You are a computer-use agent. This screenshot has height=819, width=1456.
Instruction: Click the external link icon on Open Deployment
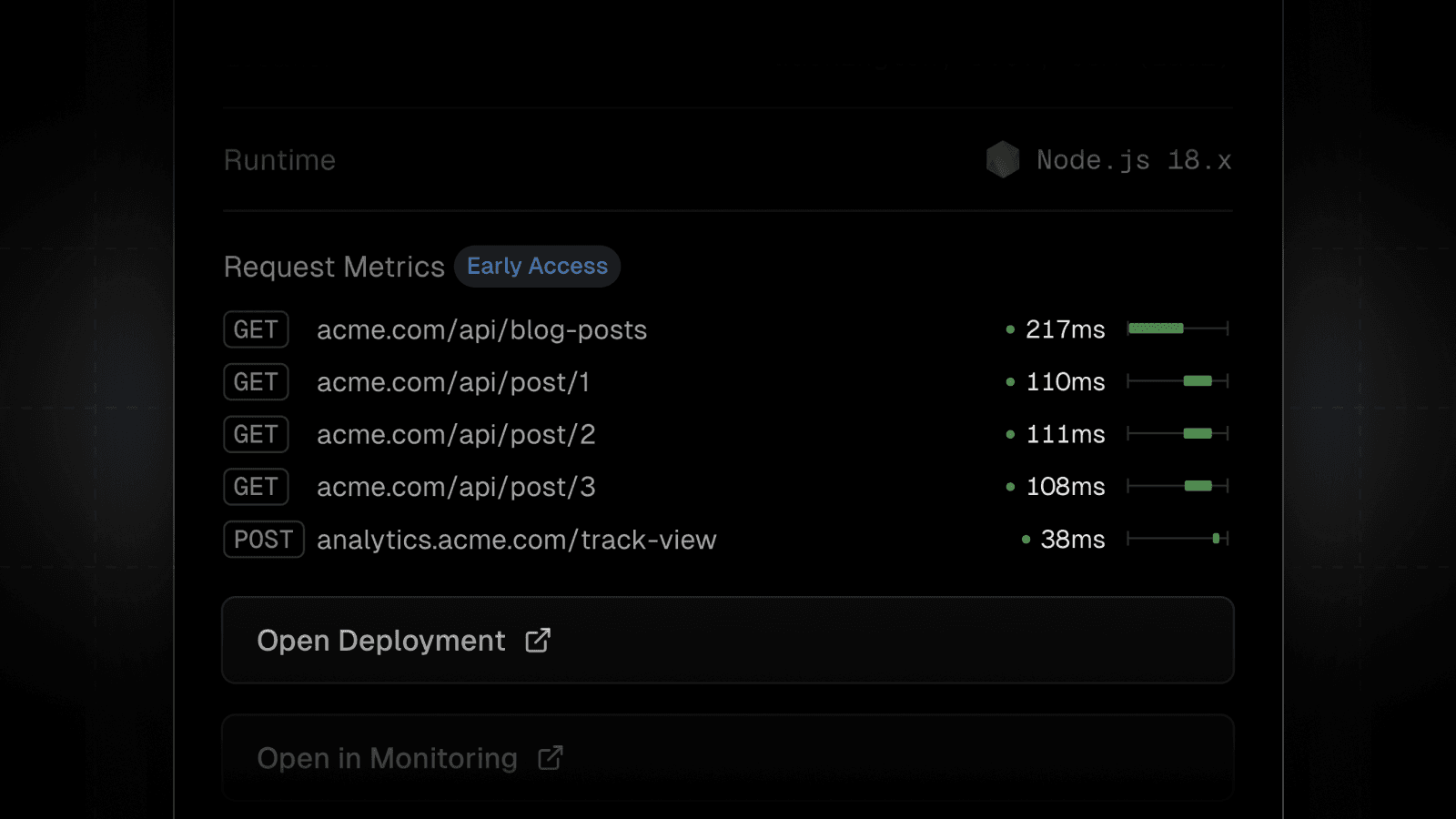click(537, 641)
